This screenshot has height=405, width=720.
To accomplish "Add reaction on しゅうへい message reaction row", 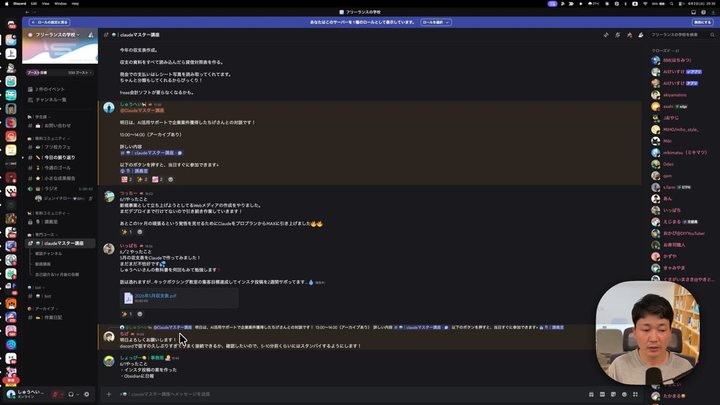I will (171, 180).
